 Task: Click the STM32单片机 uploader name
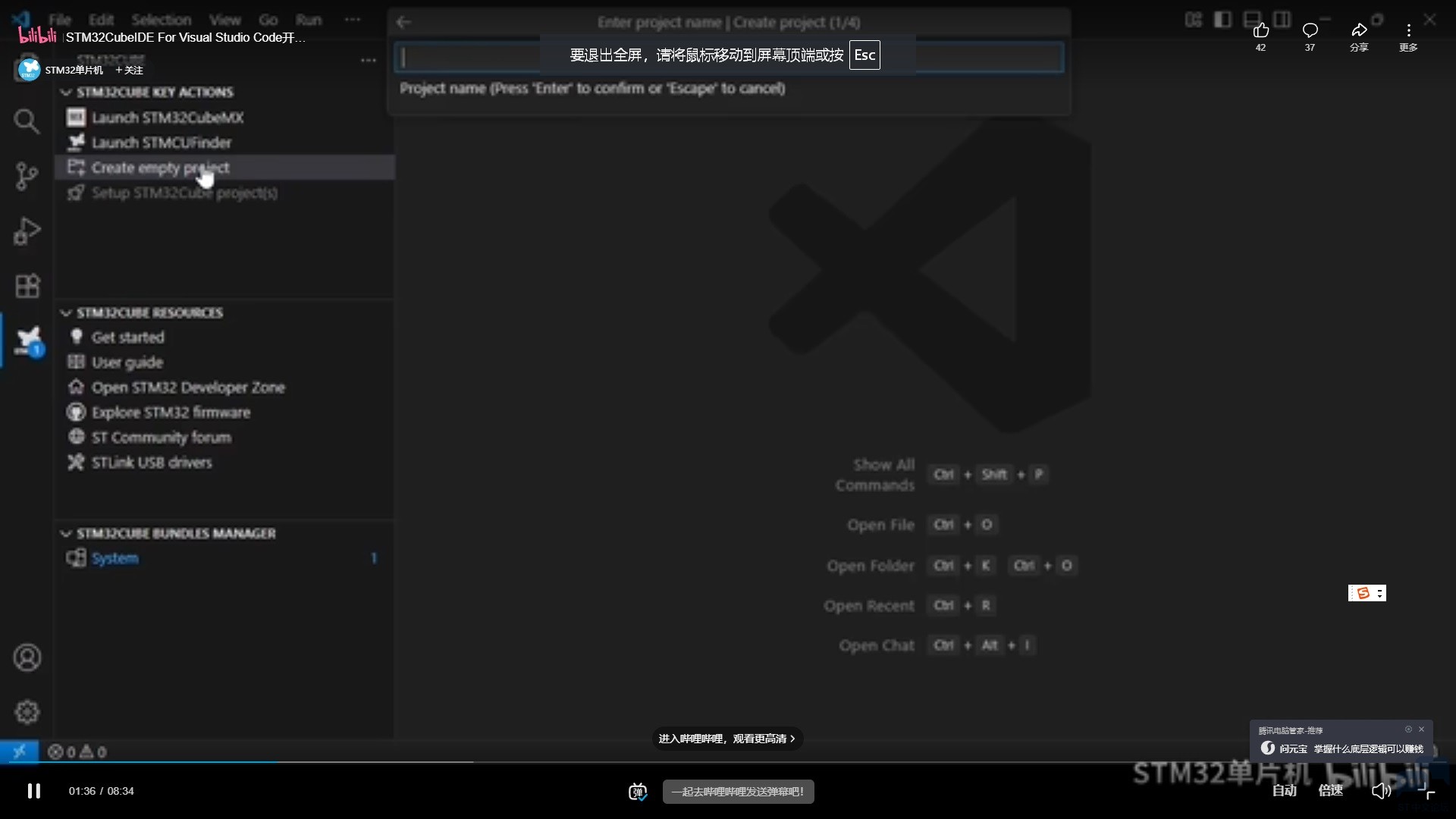click(74, 70)
